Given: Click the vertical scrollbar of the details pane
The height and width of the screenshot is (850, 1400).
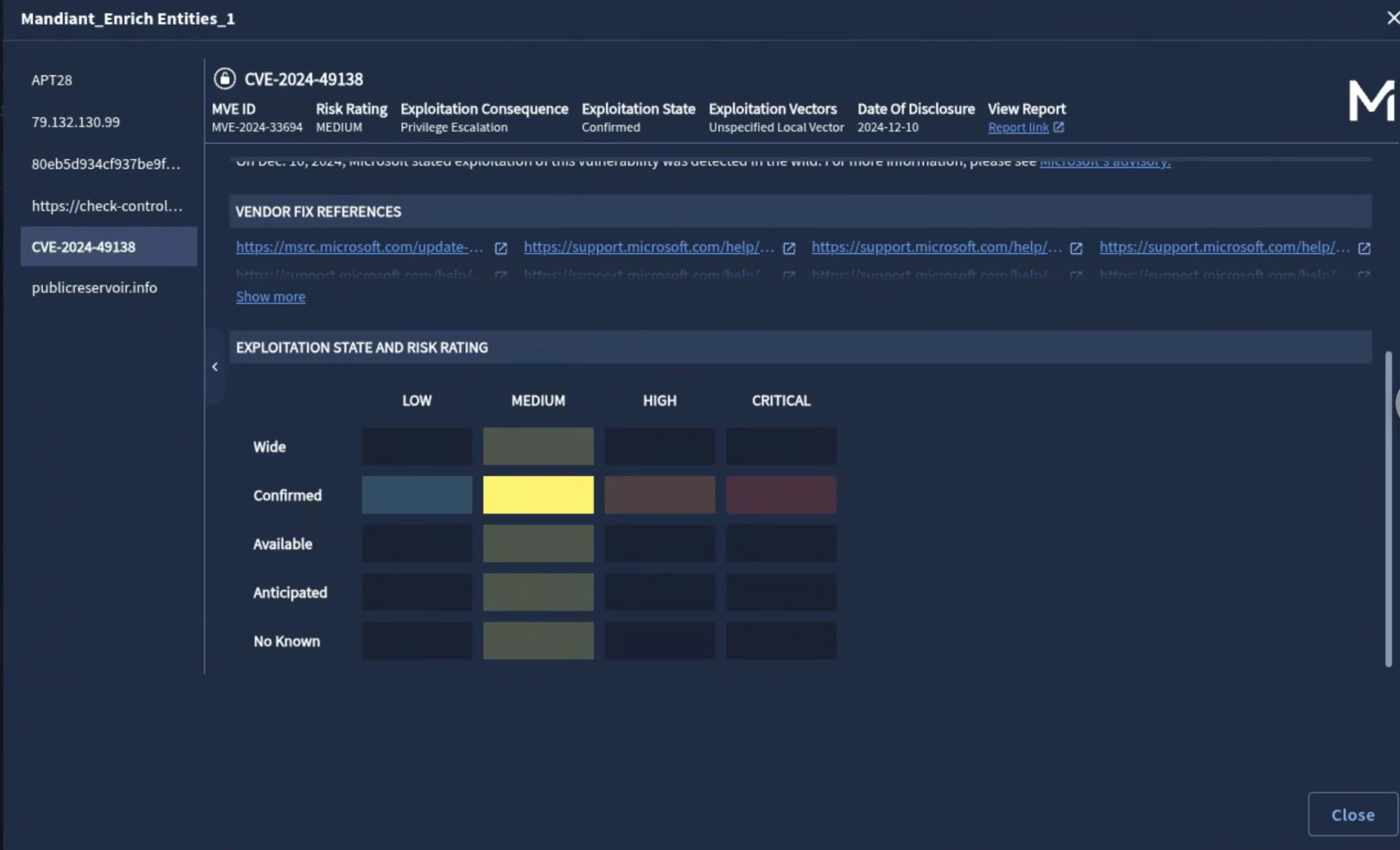Looking at the screenshot, I should [1389, 509].
